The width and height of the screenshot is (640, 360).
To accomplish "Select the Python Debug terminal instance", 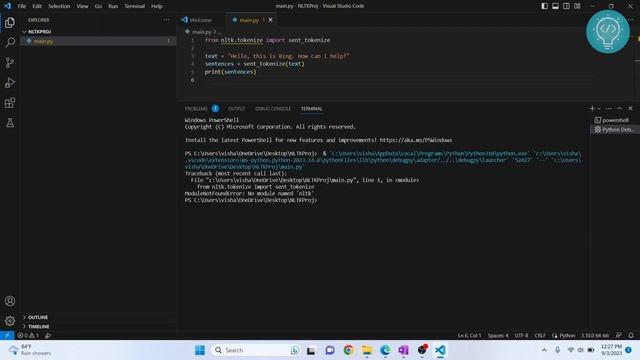I will point(614,129).
